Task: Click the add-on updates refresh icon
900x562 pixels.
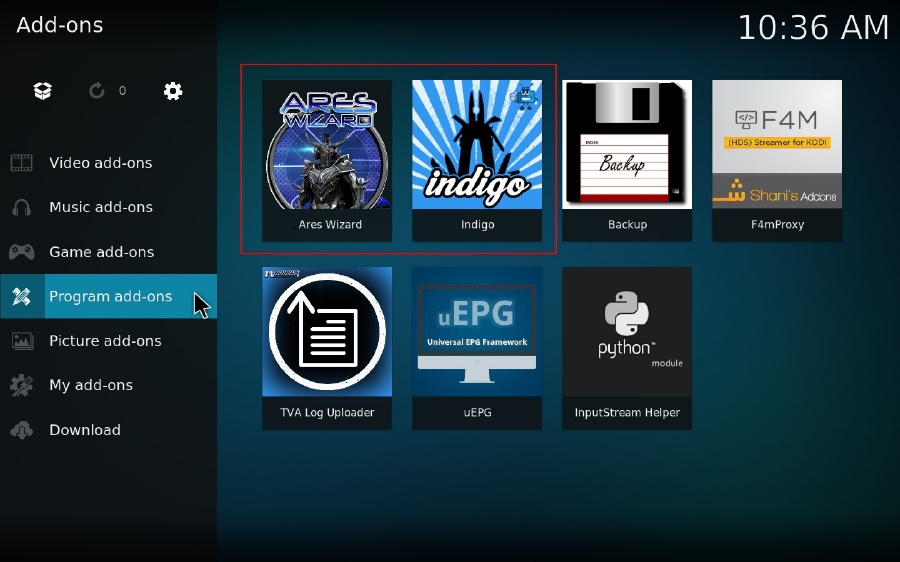Action: (96, 91)
